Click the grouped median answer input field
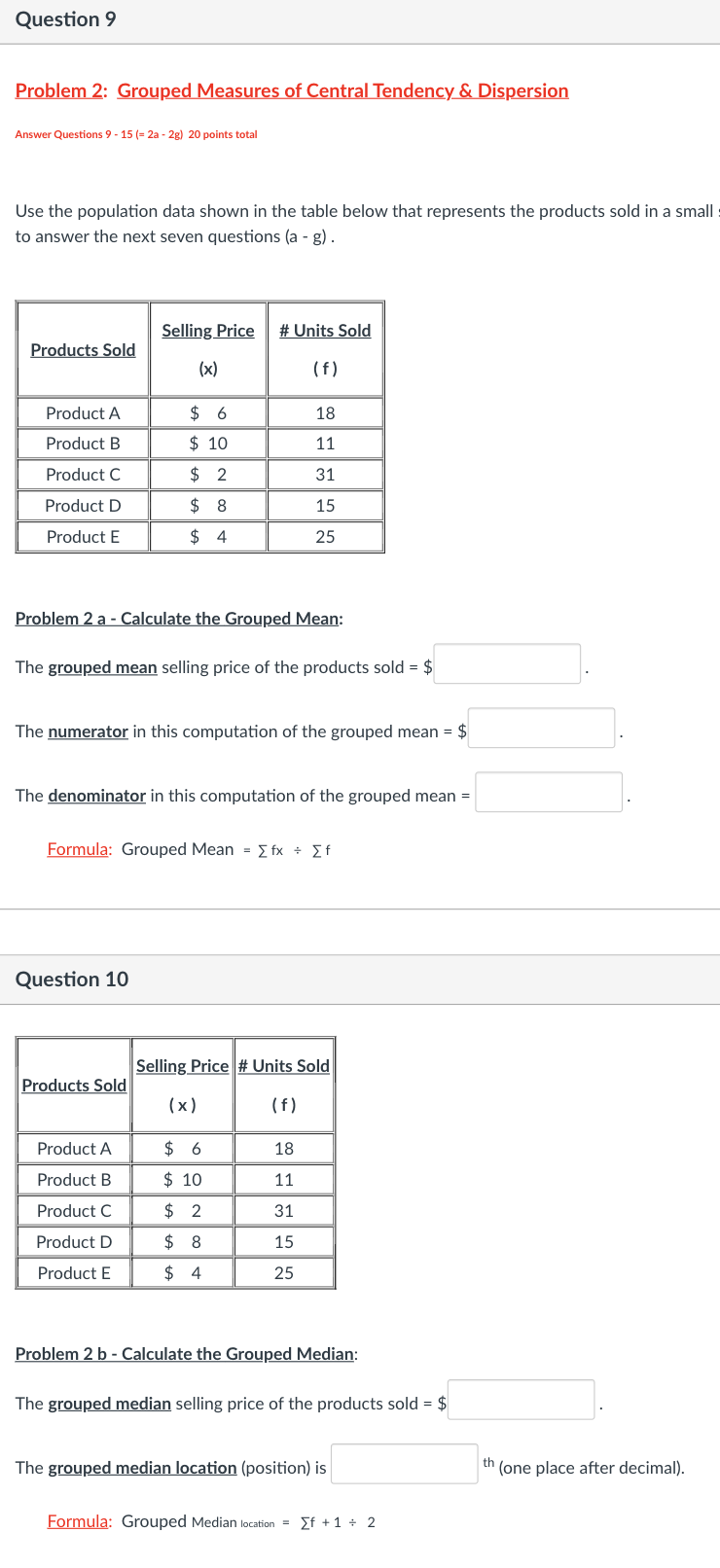Screen dimensions: 720x1568 (521, 1400)
